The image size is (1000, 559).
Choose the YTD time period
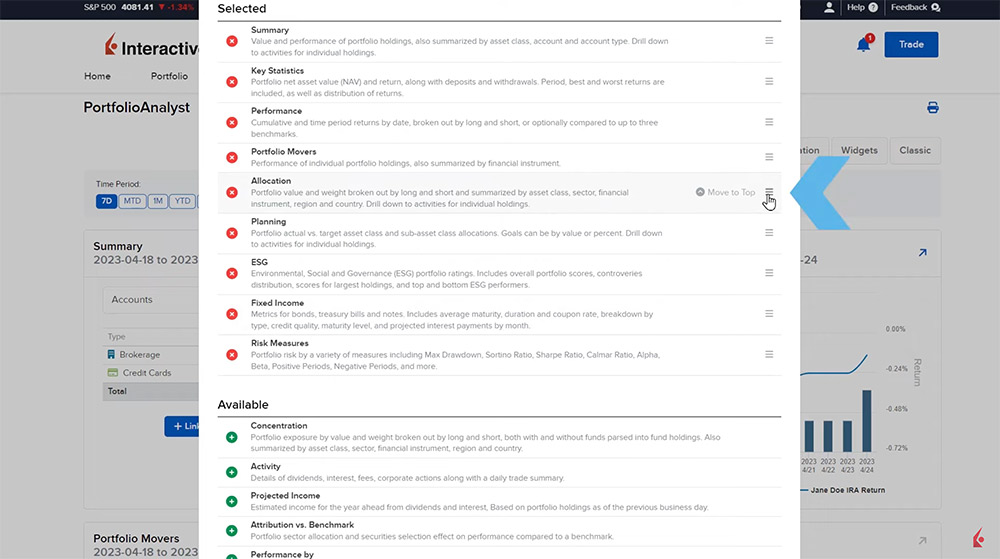[x=182, y=201]
